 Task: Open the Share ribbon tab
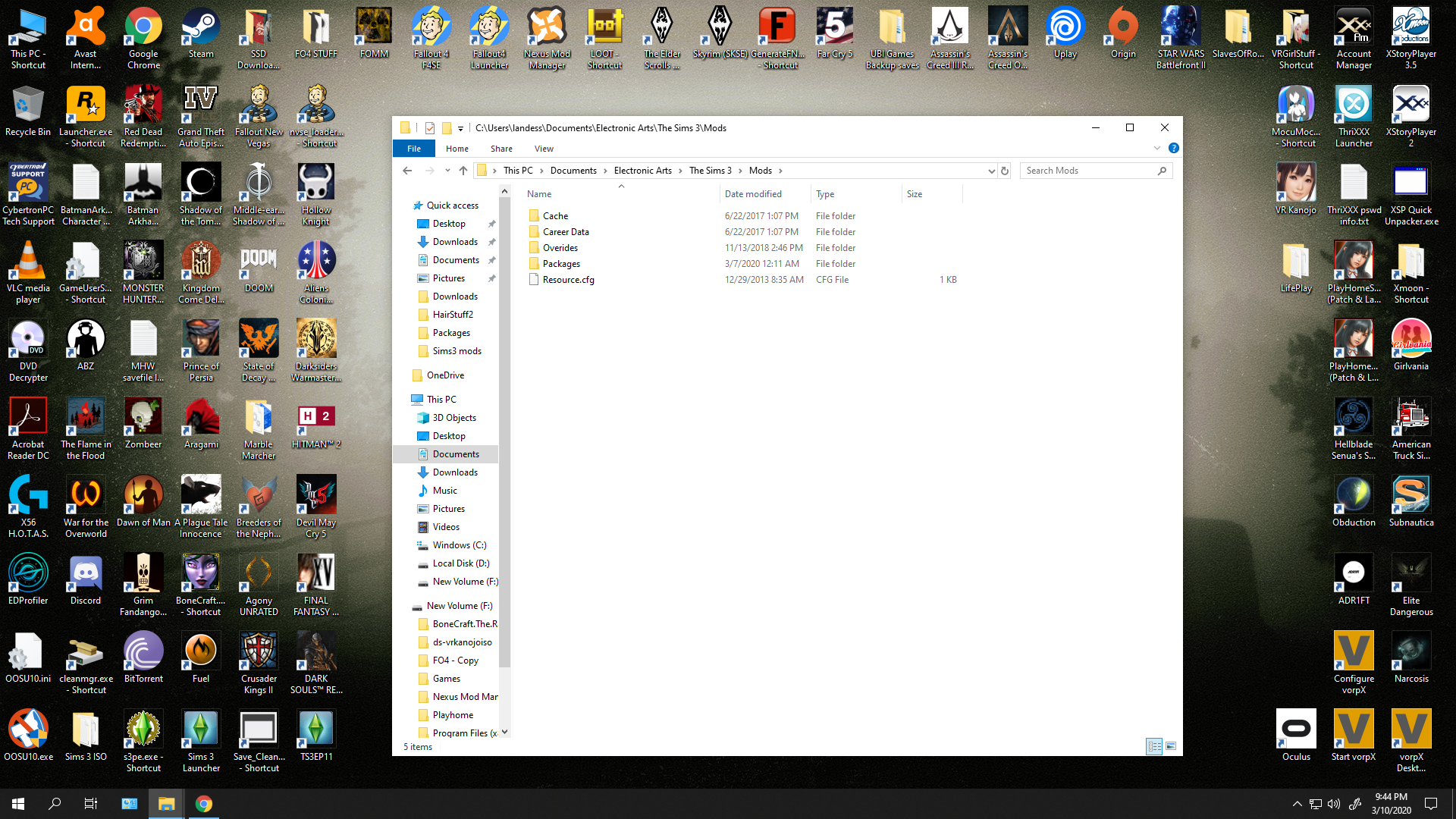click(x=501, y=149)
